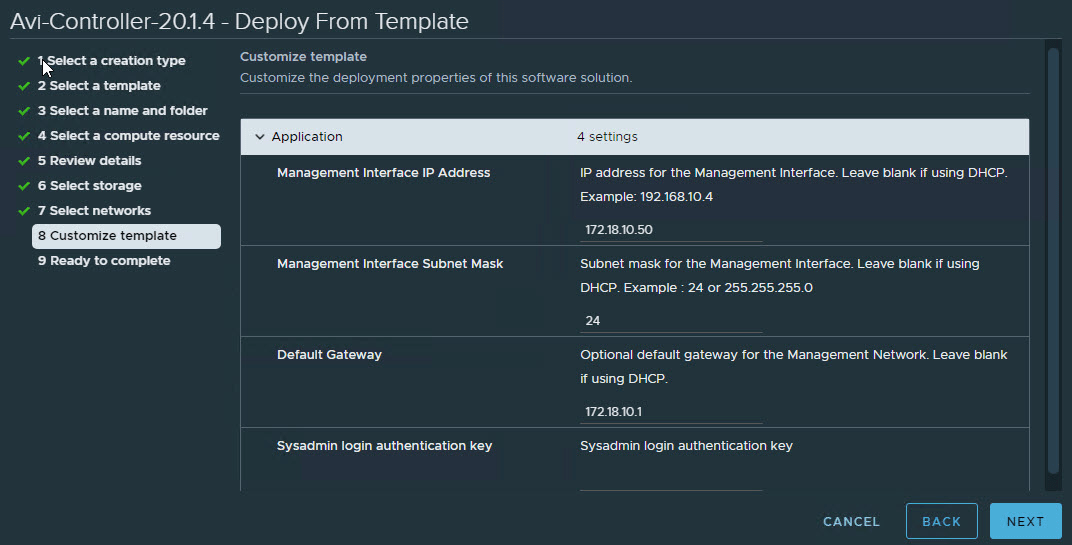This screenshot has height=545, width=1072.
Task: Collapse the Application settings section chevron
Action: coord(260,137)
